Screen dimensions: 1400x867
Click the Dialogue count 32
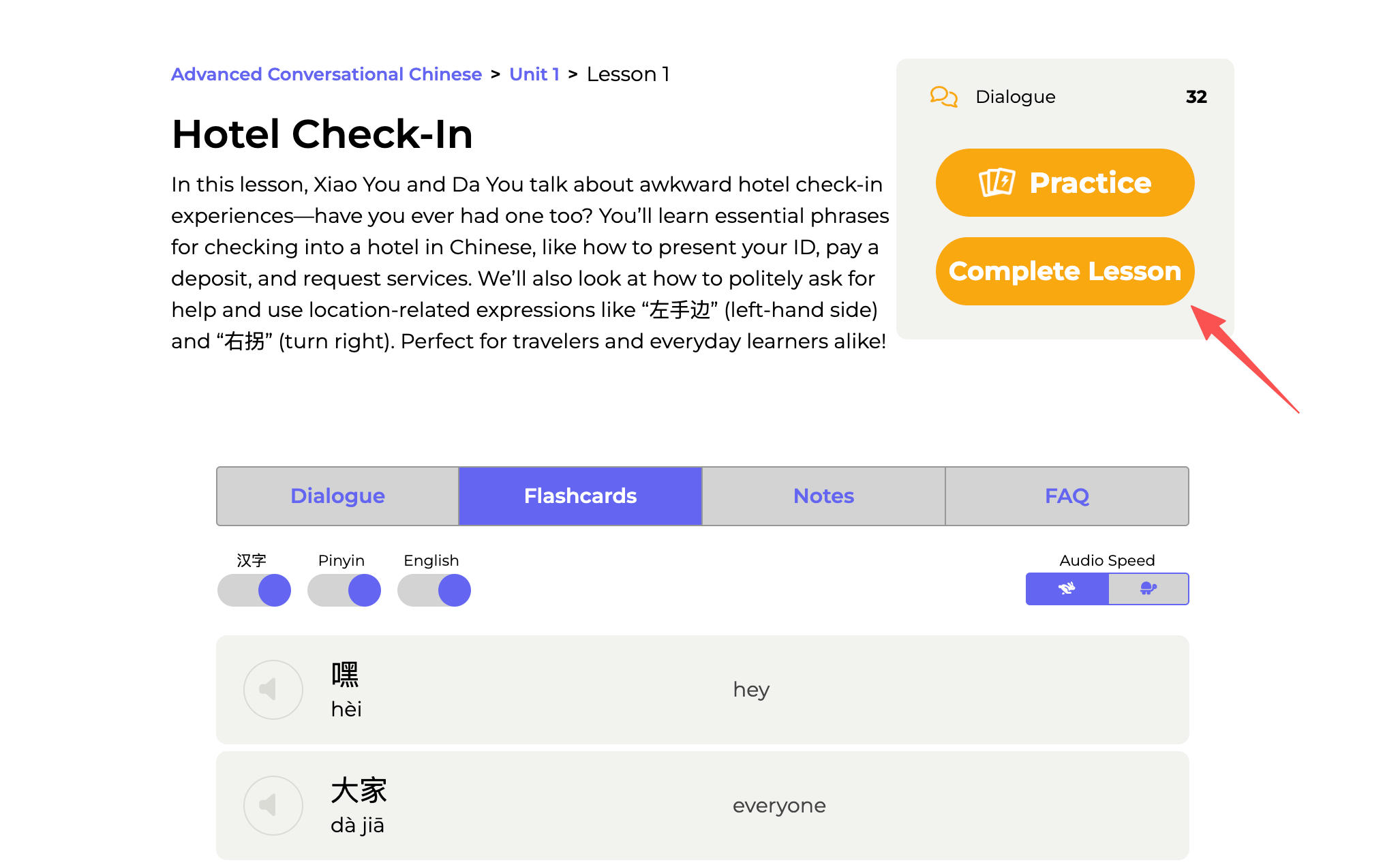pos(1196,97)
